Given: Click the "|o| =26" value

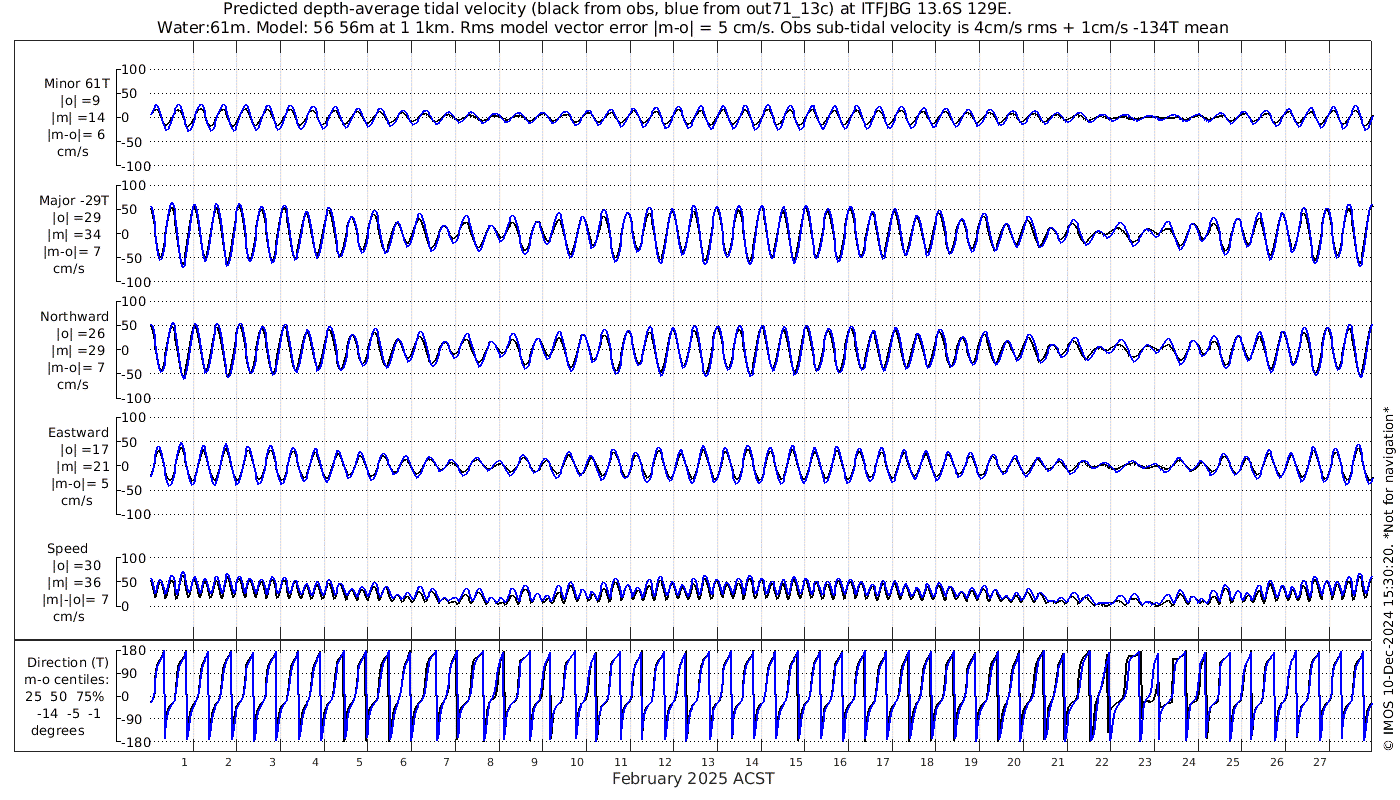Looking at the screenshot, I should pos(79,334).
